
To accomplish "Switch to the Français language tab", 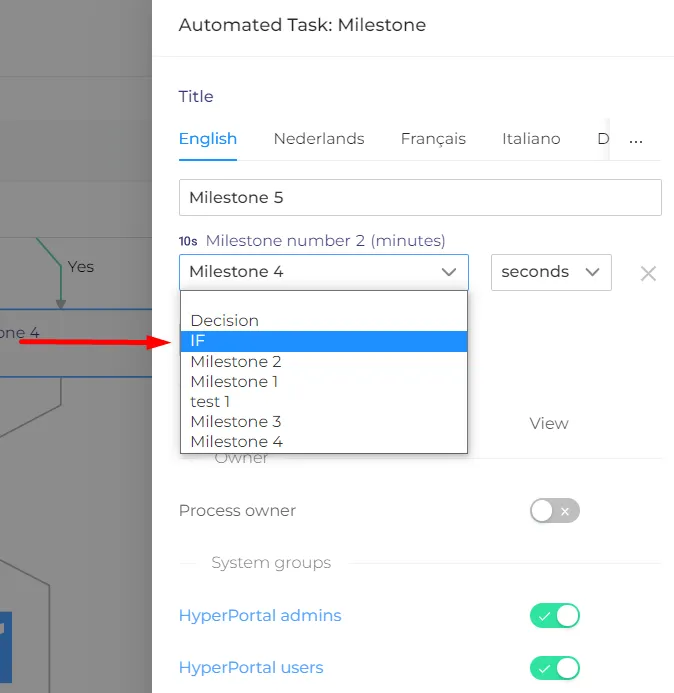I will [433, 139].
